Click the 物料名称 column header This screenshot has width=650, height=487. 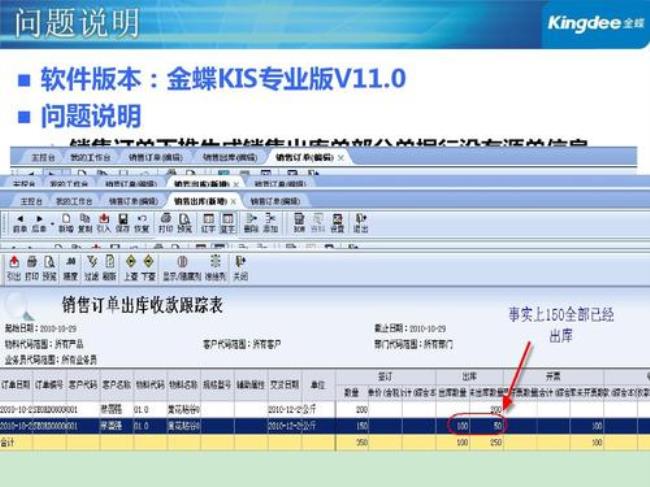[x=183, y=385]
